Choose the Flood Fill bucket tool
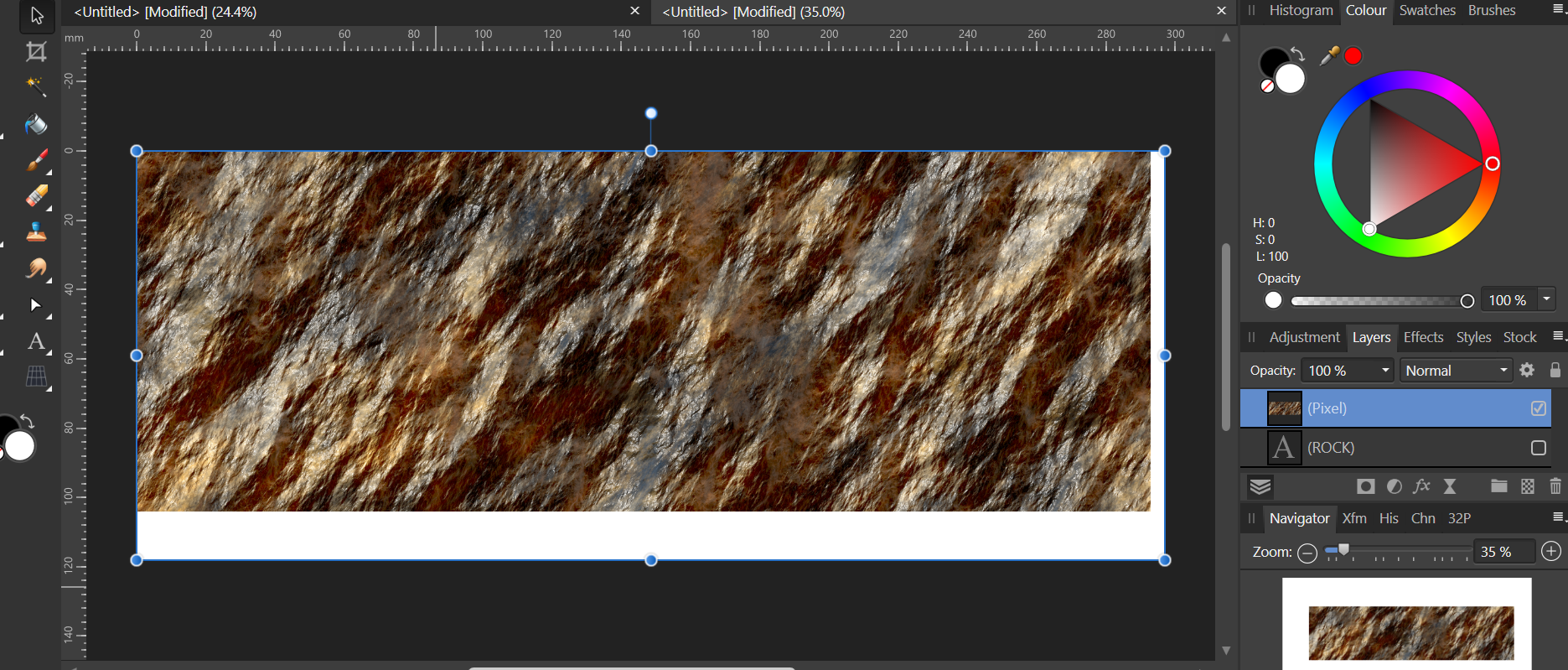This screenshot has width=1568, height=670. pos(36,124)
